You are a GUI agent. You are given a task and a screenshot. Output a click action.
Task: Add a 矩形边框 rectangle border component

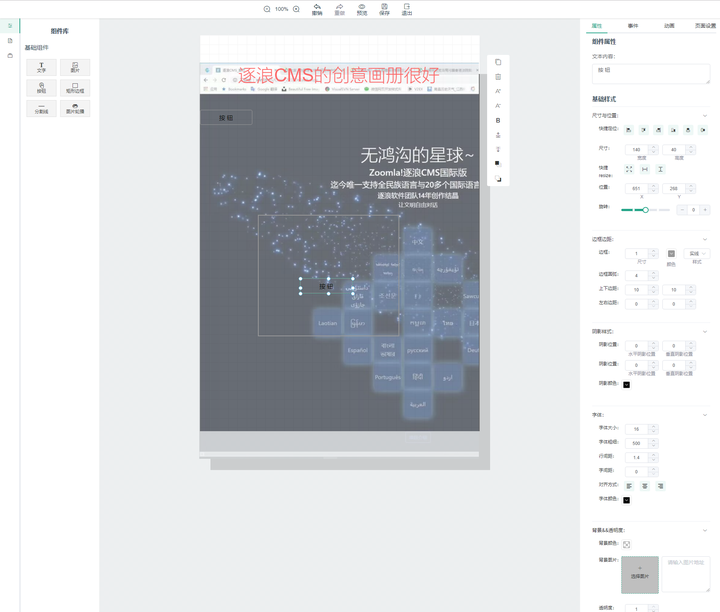point(75,88)
